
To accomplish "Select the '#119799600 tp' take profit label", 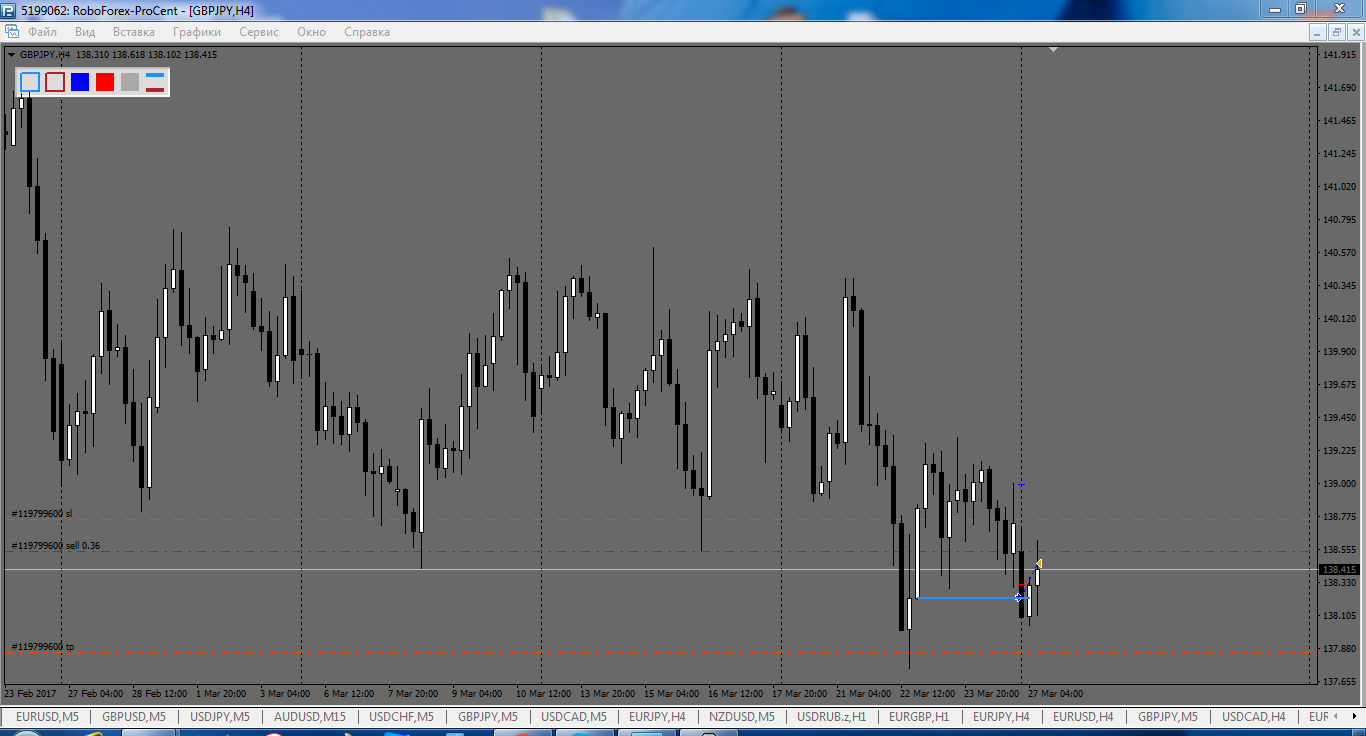I will (42, 646).
